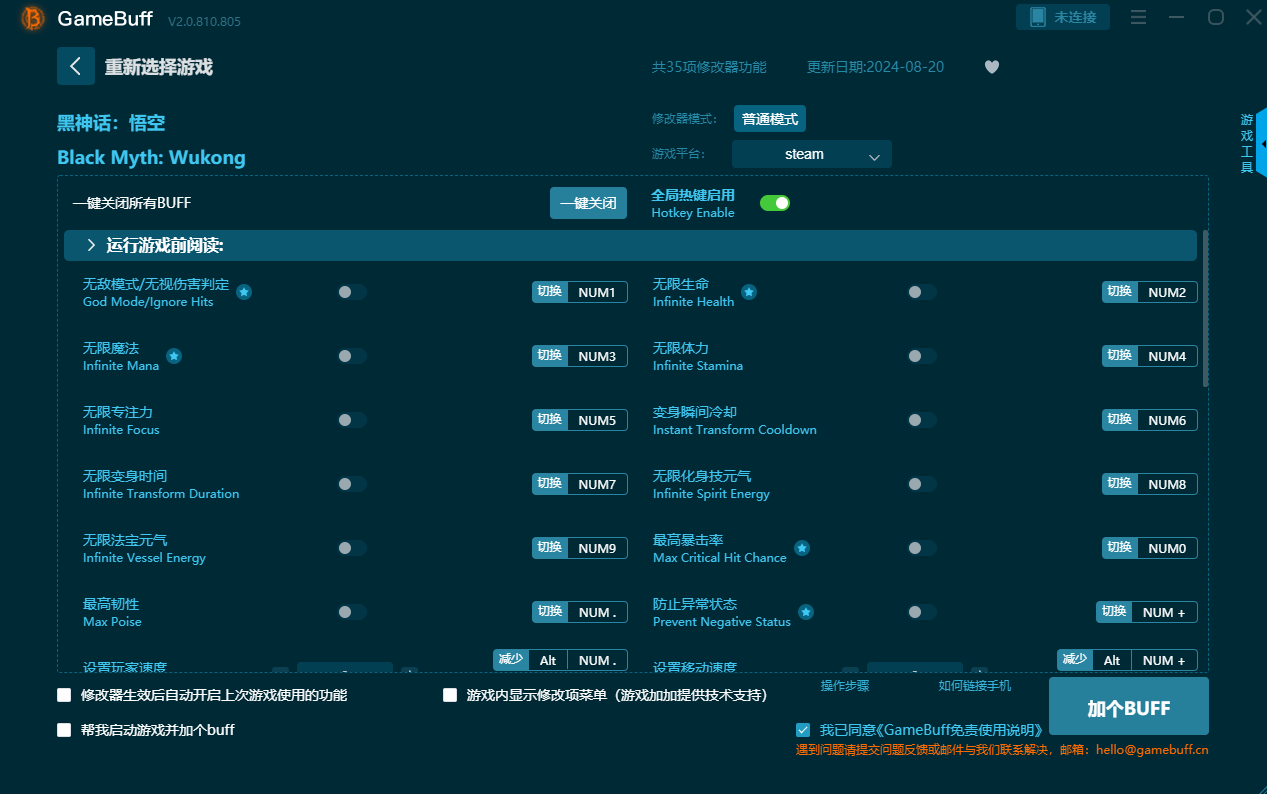Click the one-key close all BUFF button
The width and height of the screenshot is (1267, 794).
click(588, 203)
